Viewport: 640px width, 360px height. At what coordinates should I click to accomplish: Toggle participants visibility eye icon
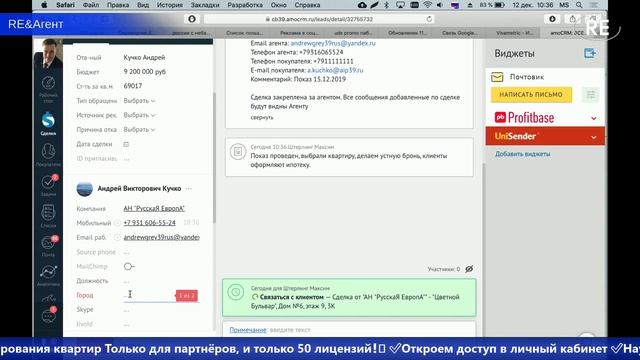click(x=469, y=269)
